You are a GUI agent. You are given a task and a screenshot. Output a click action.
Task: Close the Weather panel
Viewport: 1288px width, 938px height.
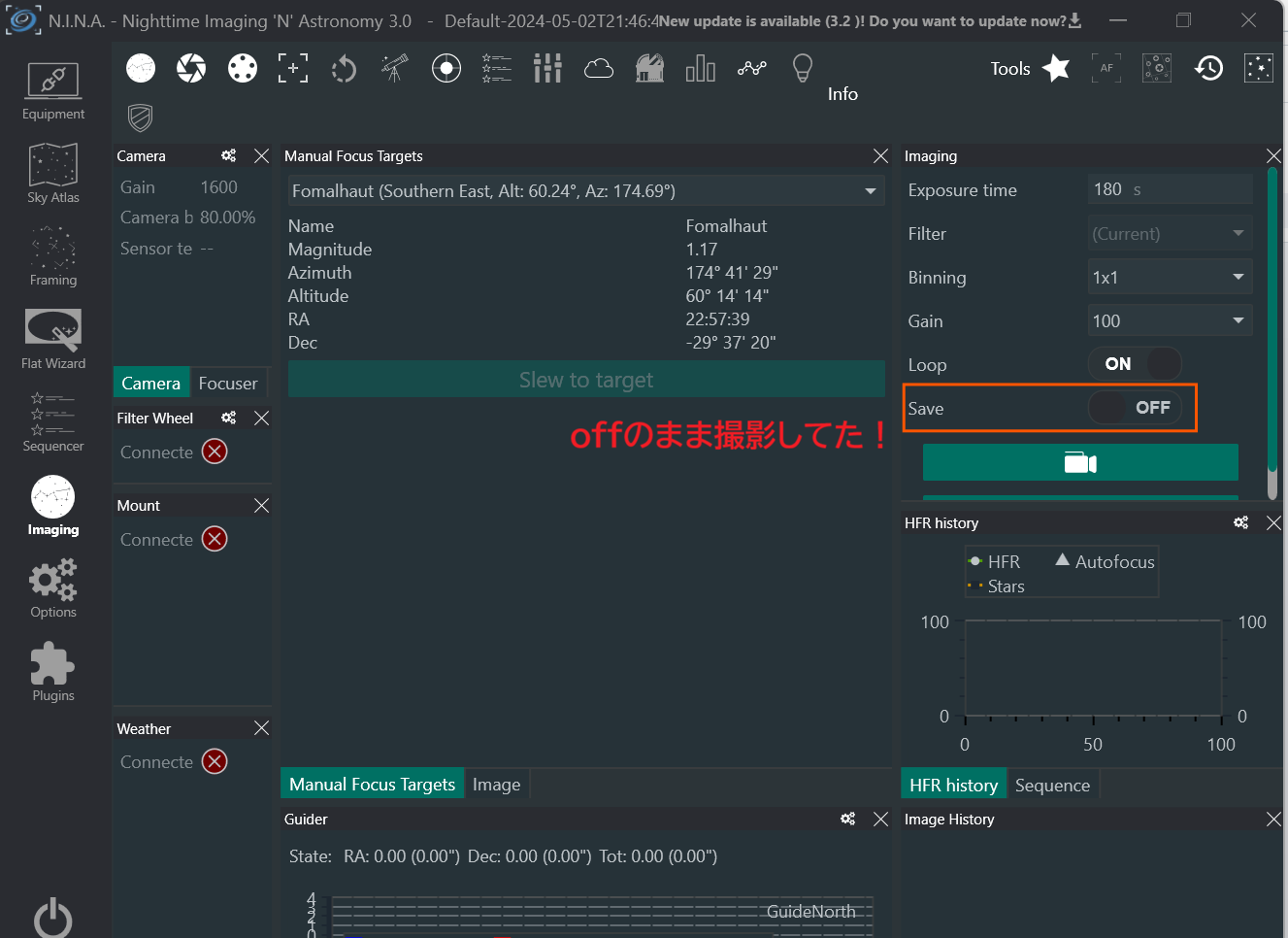pos(261,728)
